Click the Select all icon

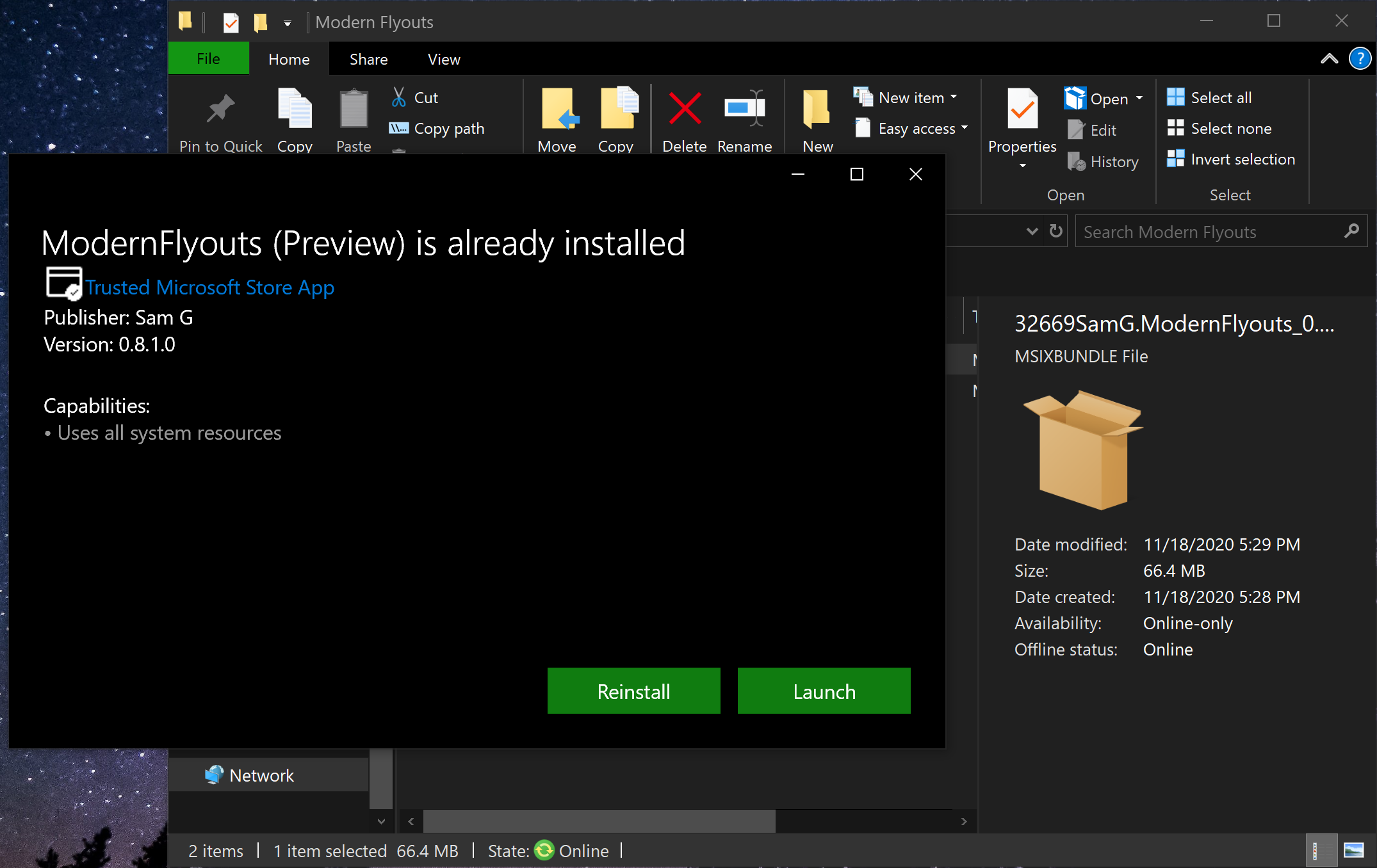tap(1175, 97)
